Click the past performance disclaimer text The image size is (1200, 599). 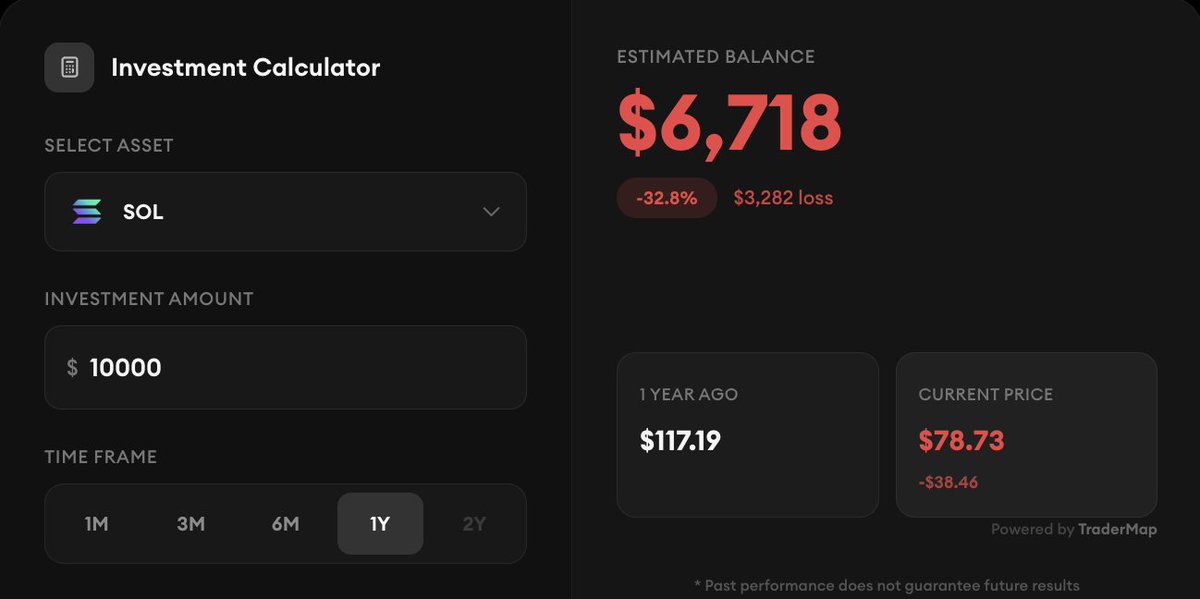pos(886,585)
